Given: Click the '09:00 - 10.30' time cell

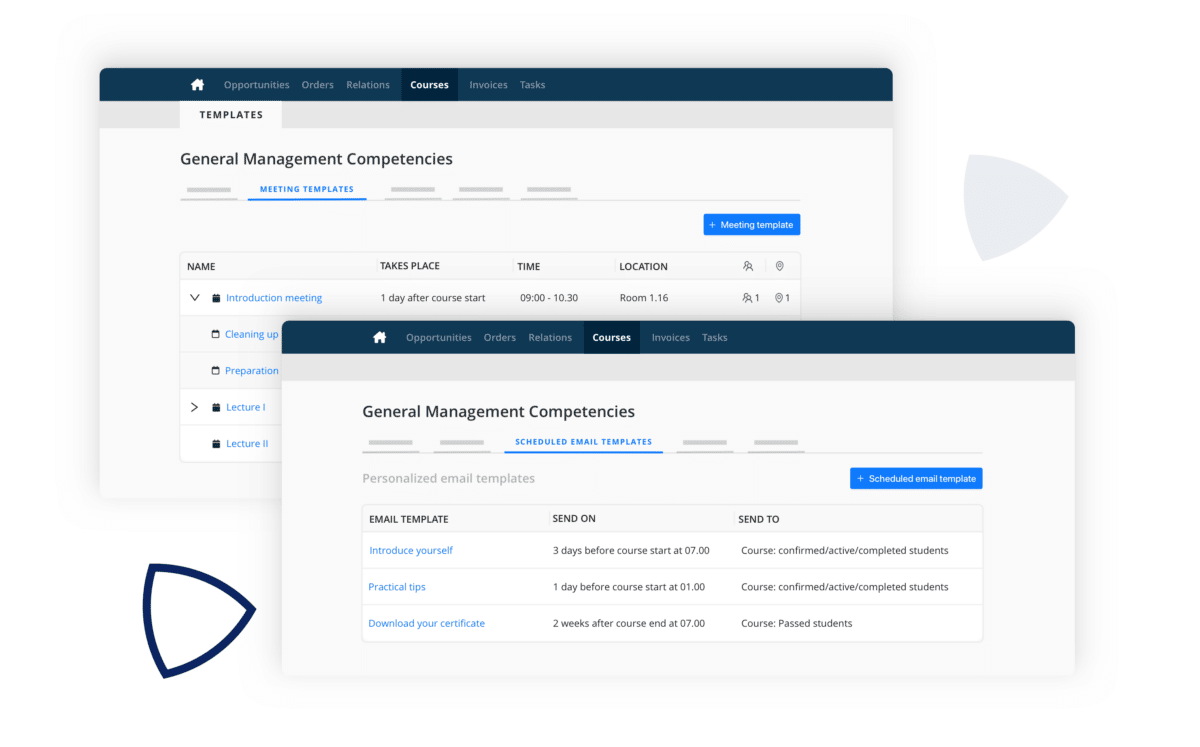Looking at the screenshot, I should 549,298.
